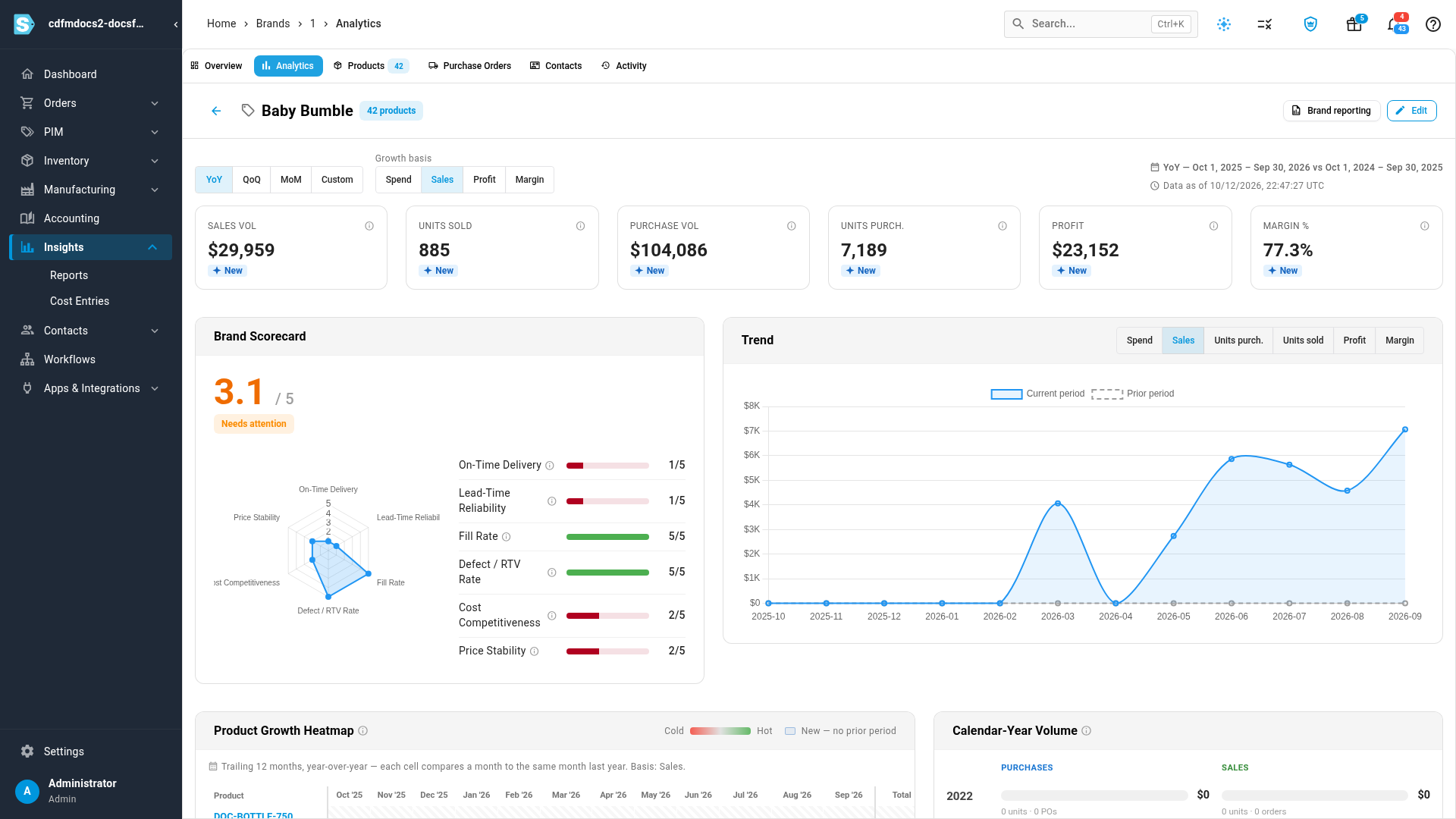Viewport: 1456px width, 819px height.
Task: Click the Settings gear in the sidebar
Action: pyautogui.click(x=27, y=752)
